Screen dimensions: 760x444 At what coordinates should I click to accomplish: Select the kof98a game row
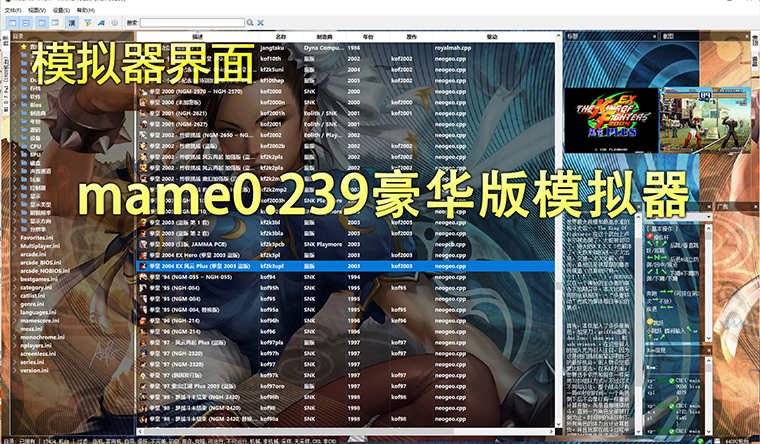tap(346, 419)
